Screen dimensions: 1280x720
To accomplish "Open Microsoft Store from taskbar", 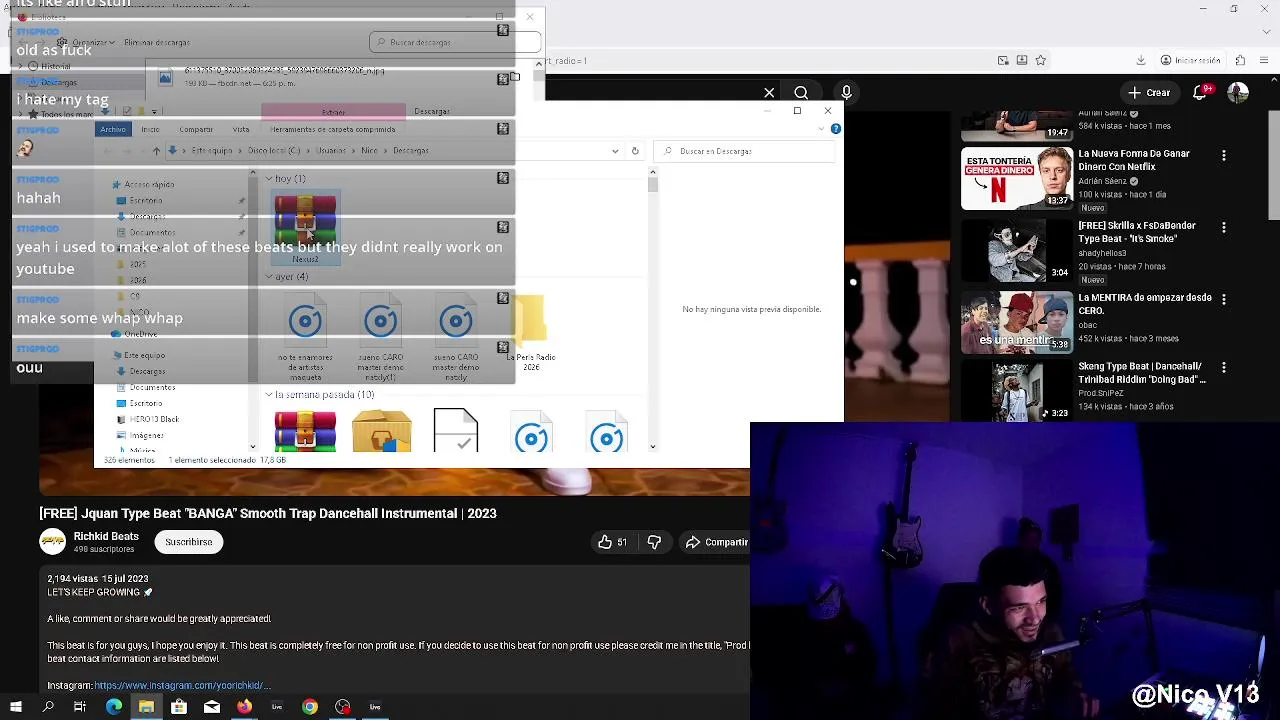I will pyautogui.click(x=179, y=707).
